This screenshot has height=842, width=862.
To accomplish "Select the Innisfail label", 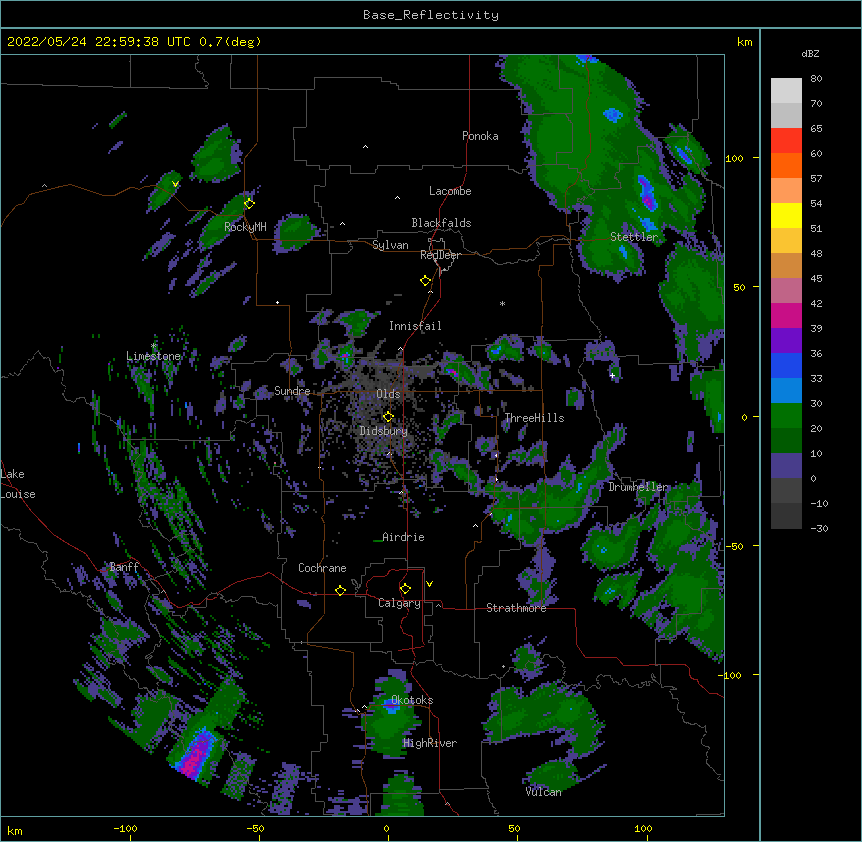I will (415, 326).
